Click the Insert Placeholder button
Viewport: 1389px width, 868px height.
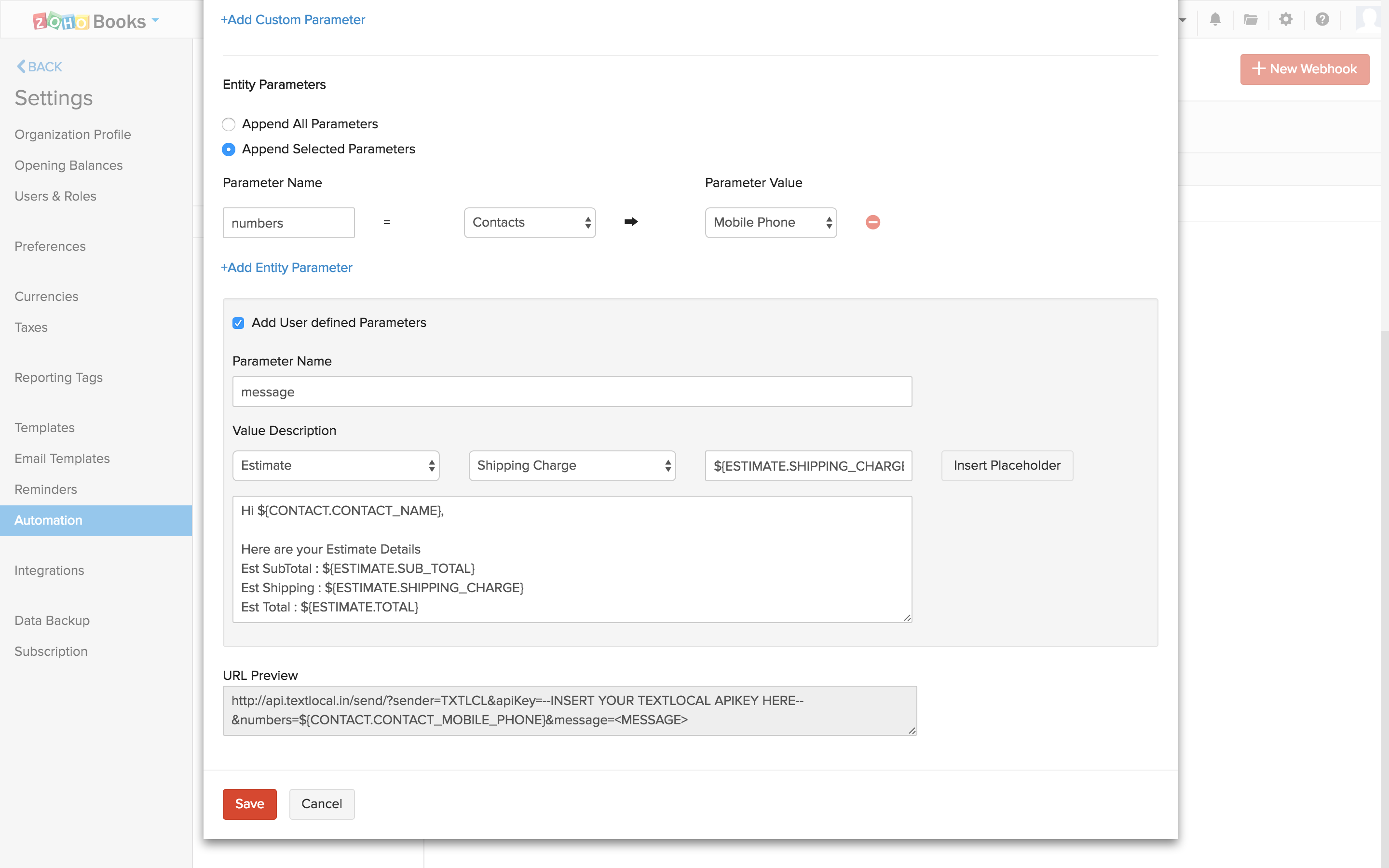(1007, 465)
